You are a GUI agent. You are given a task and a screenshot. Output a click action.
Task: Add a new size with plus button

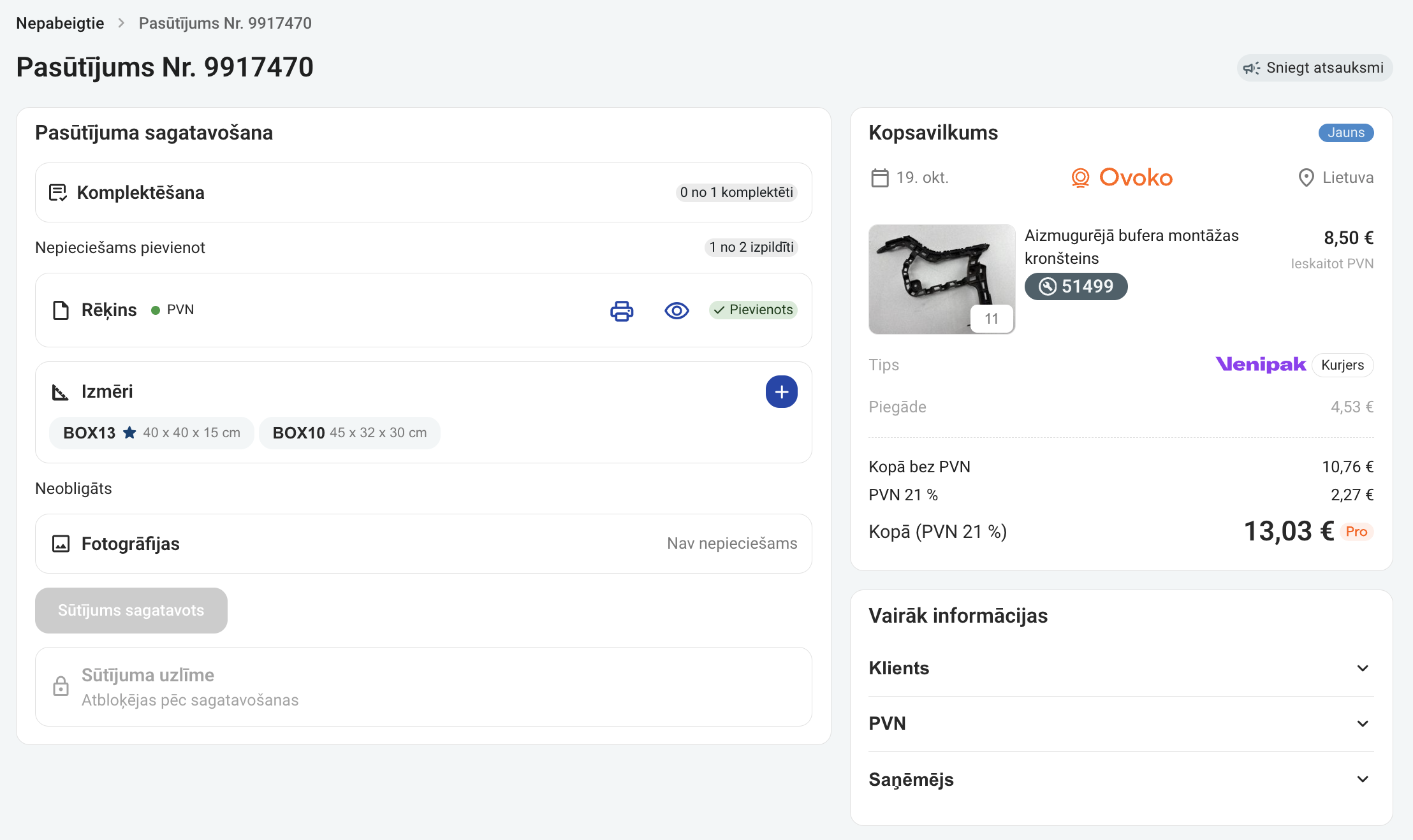pos(781,392)
